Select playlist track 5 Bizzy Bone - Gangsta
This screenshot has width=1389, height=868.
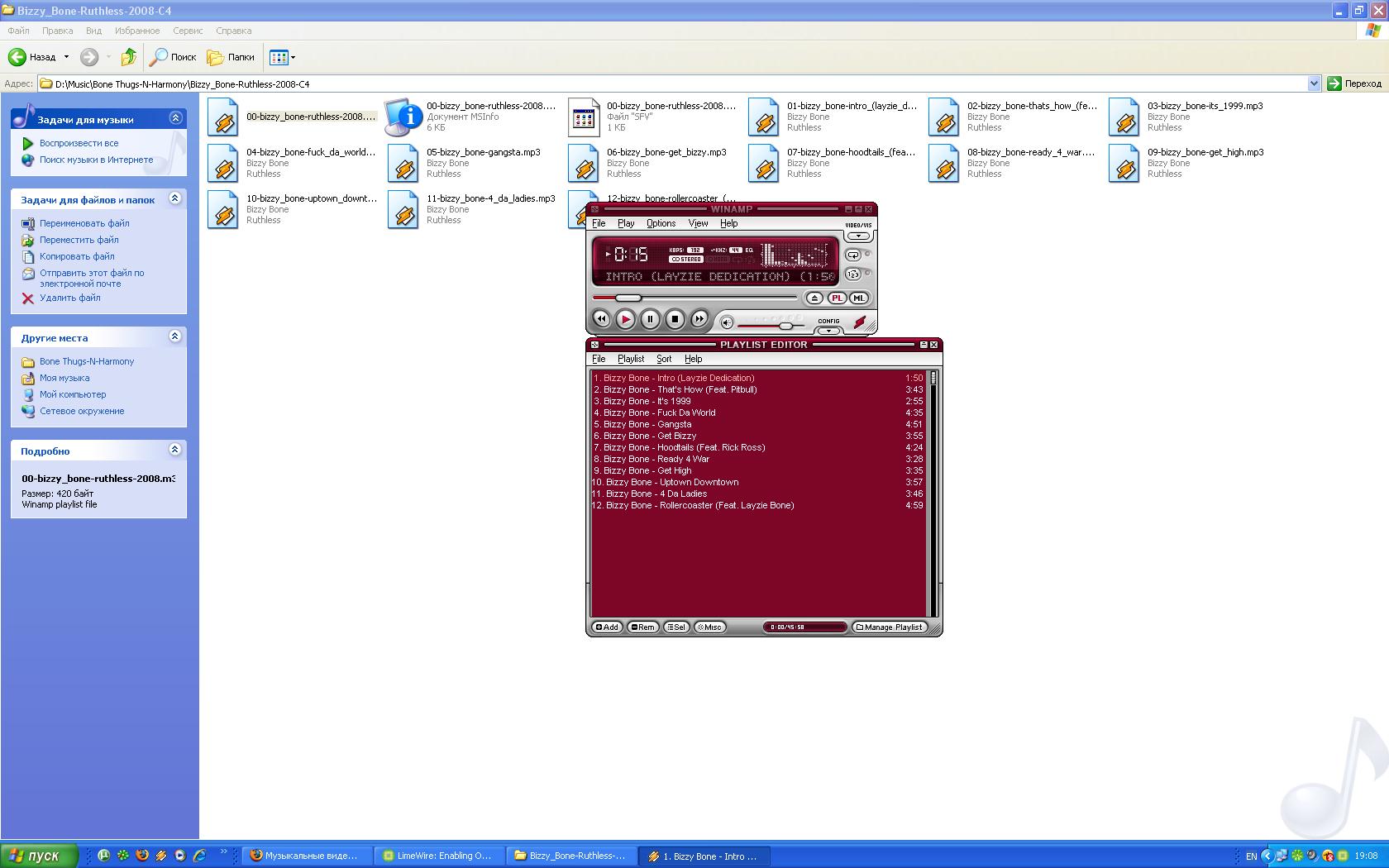tap(758, 424)
